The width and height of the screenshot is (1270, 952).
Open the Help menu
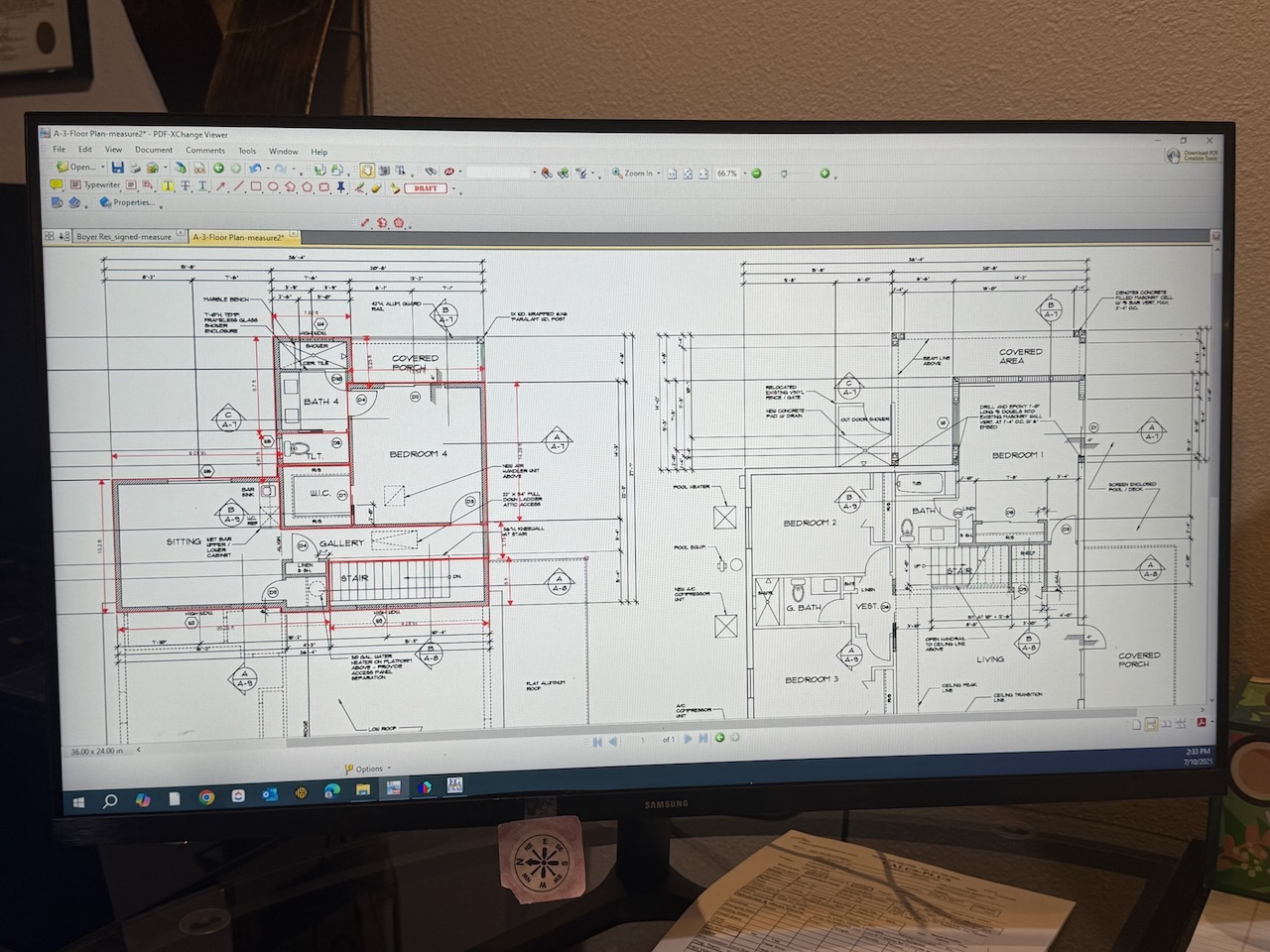318,152
